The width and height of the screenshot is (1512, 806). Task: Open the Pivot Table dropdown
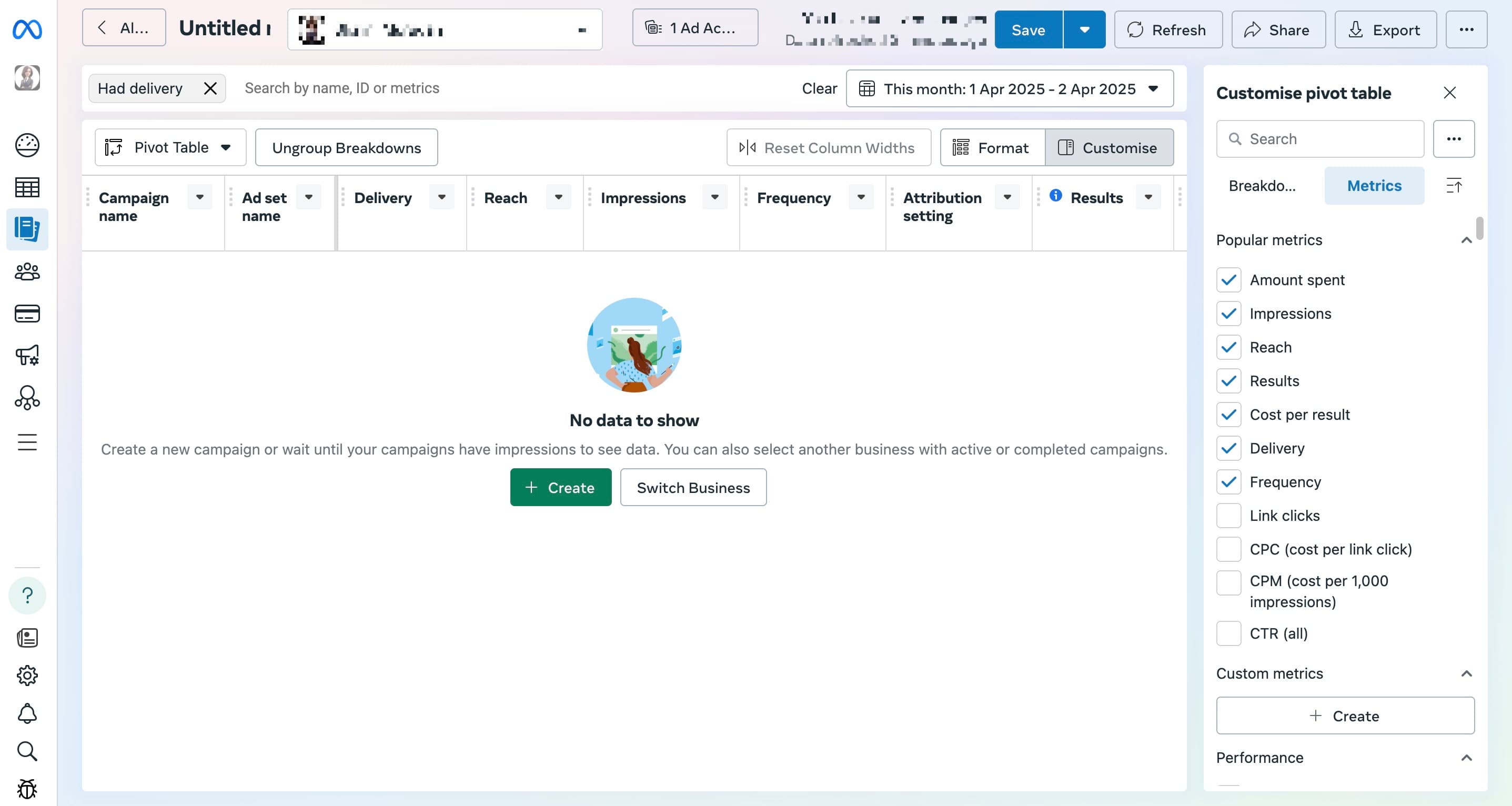(x=170, y=147)
